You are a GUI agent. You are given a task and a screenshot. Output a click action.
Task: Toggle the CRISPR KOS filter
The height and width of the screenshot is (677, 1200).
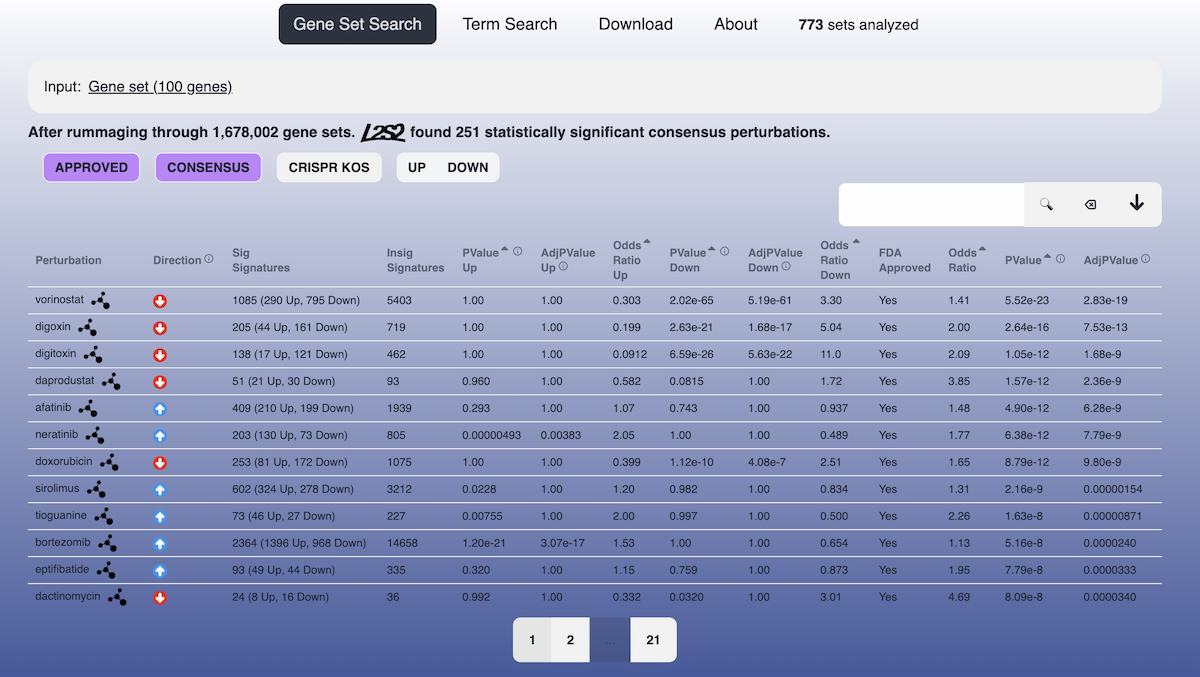coord(329,167)
